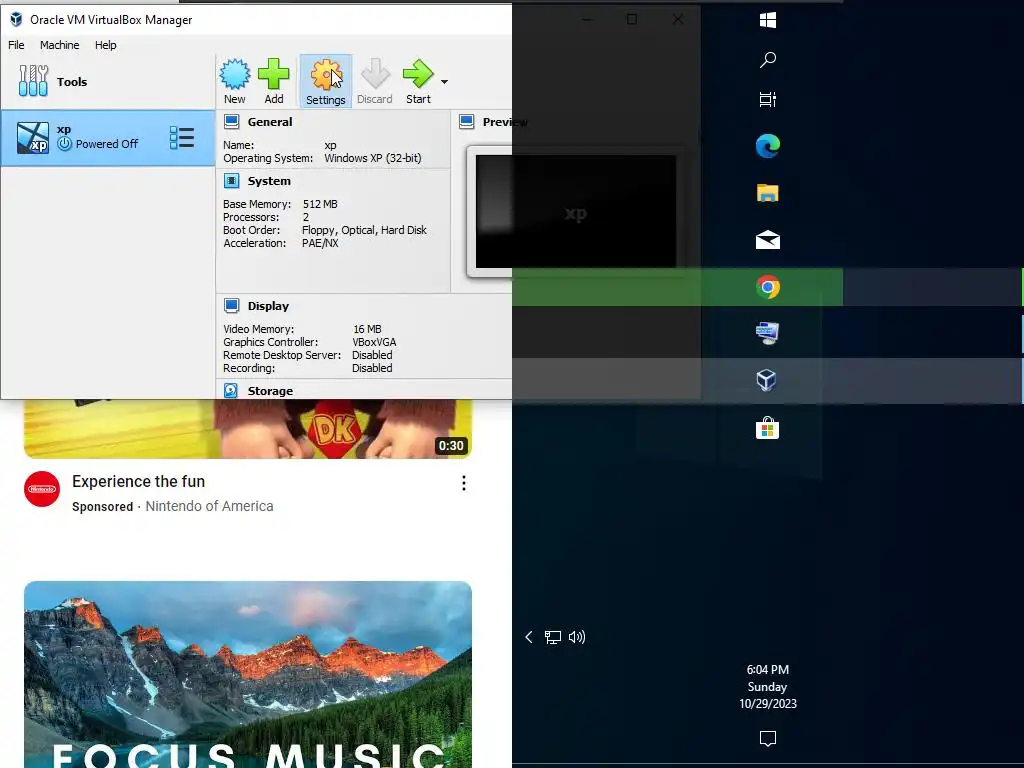Click the General section header
The width and height of the screenshot is (1024, 768).
click(x=270, y=122)
